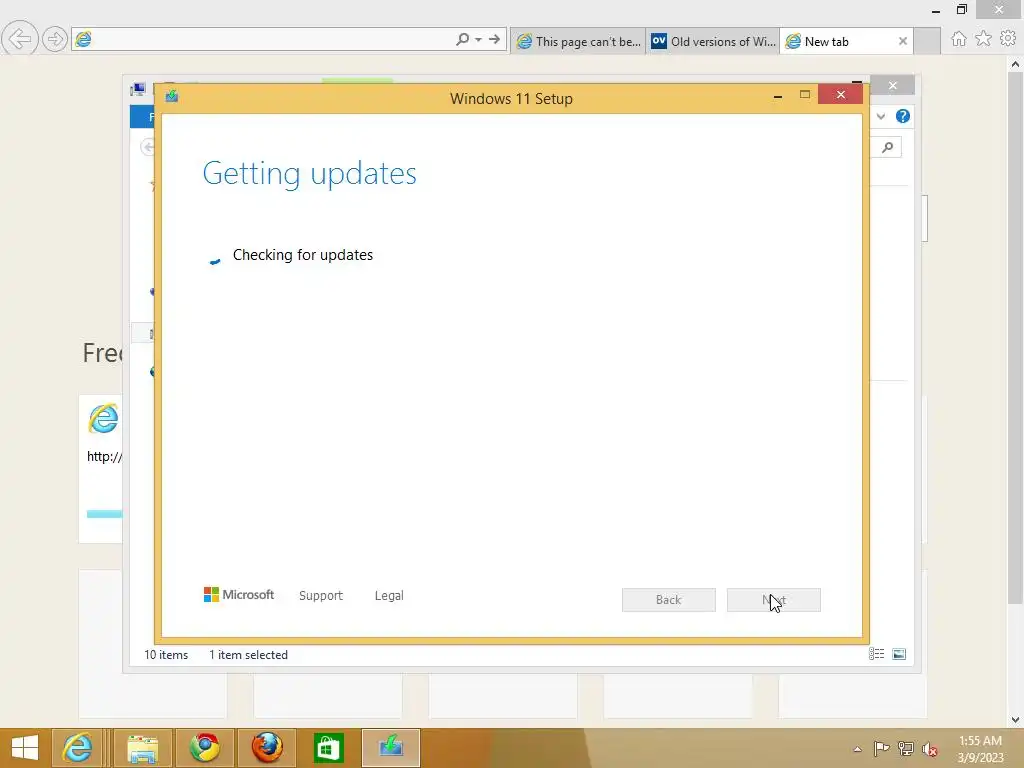The width and height of the screenshot is (1024, 768).
Task: Click the Windows 11 Setup taskbar icon
Action: 391,748
